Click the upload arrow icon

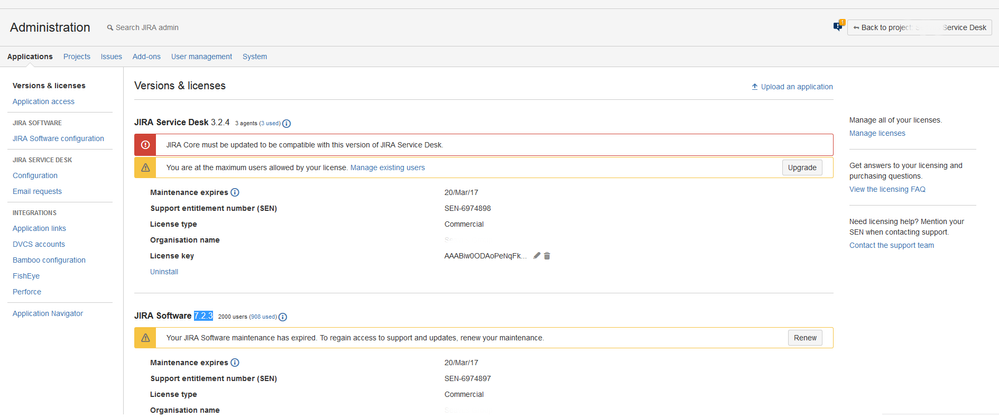click(x=754, y=87)
